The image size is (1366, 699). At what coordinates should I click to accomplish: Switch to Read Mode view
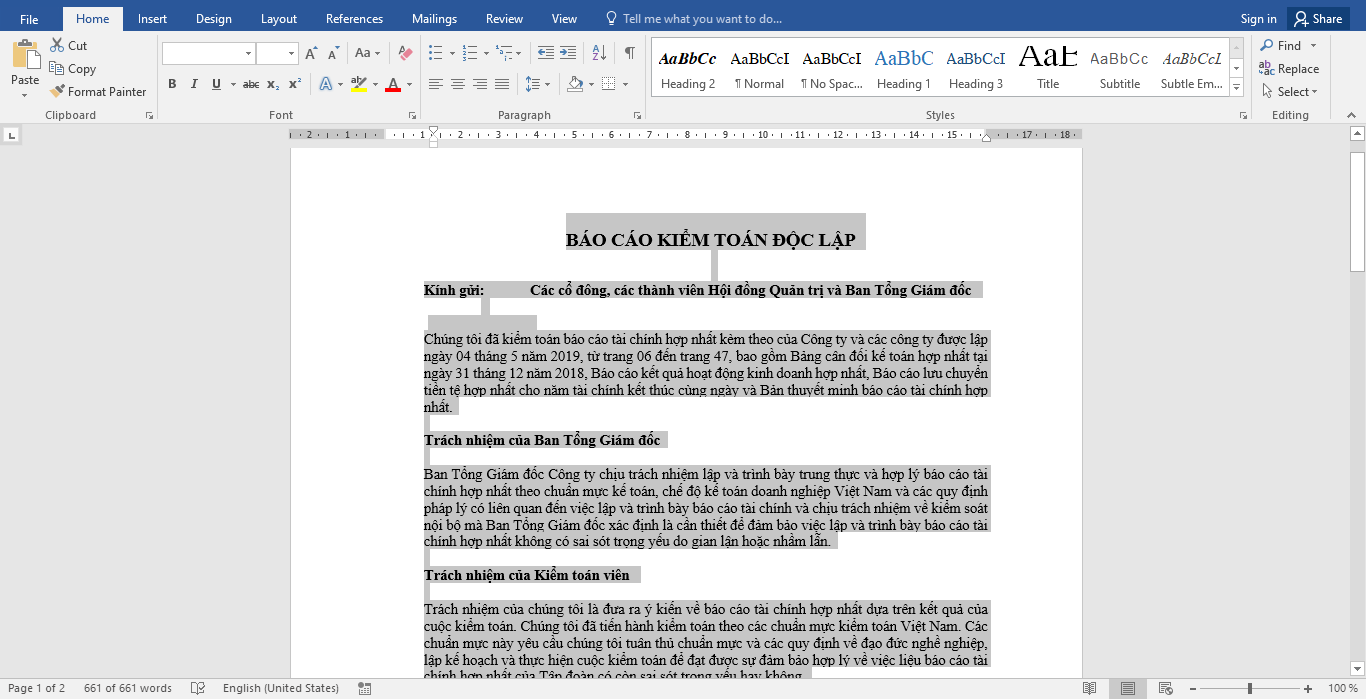1089,688
